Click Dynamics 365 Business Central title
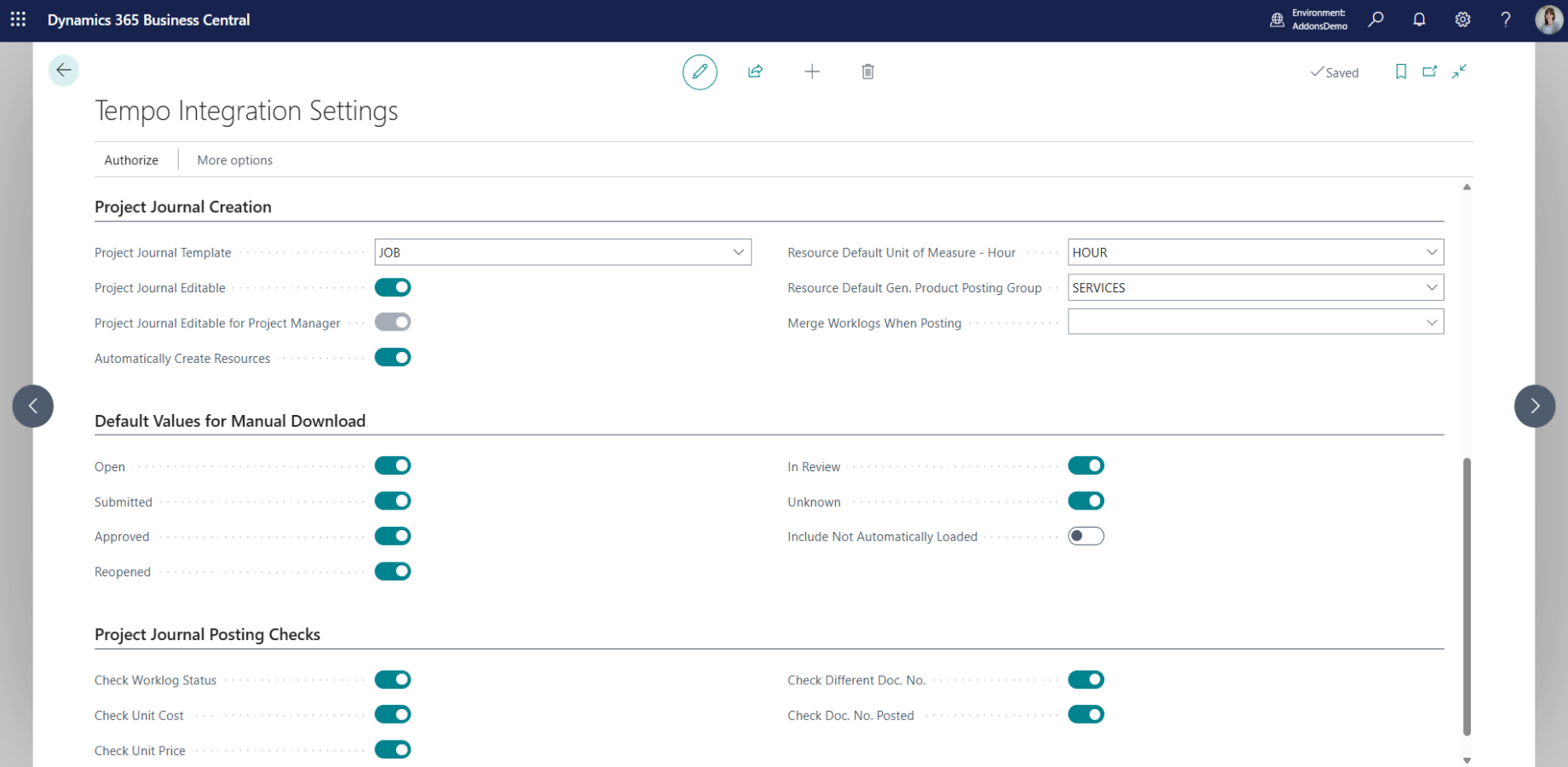The image size is (1568, 767). 148,20
